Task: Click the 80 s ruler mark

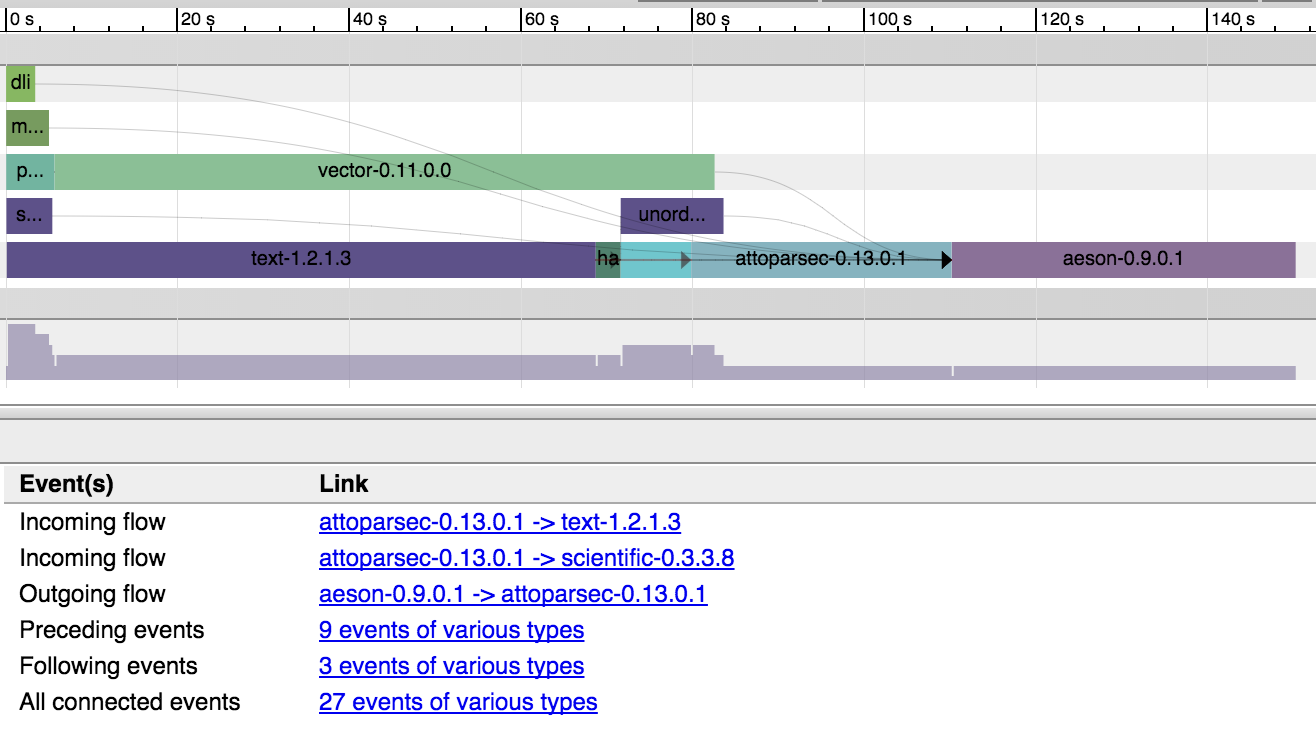Action: click(713, 19)
